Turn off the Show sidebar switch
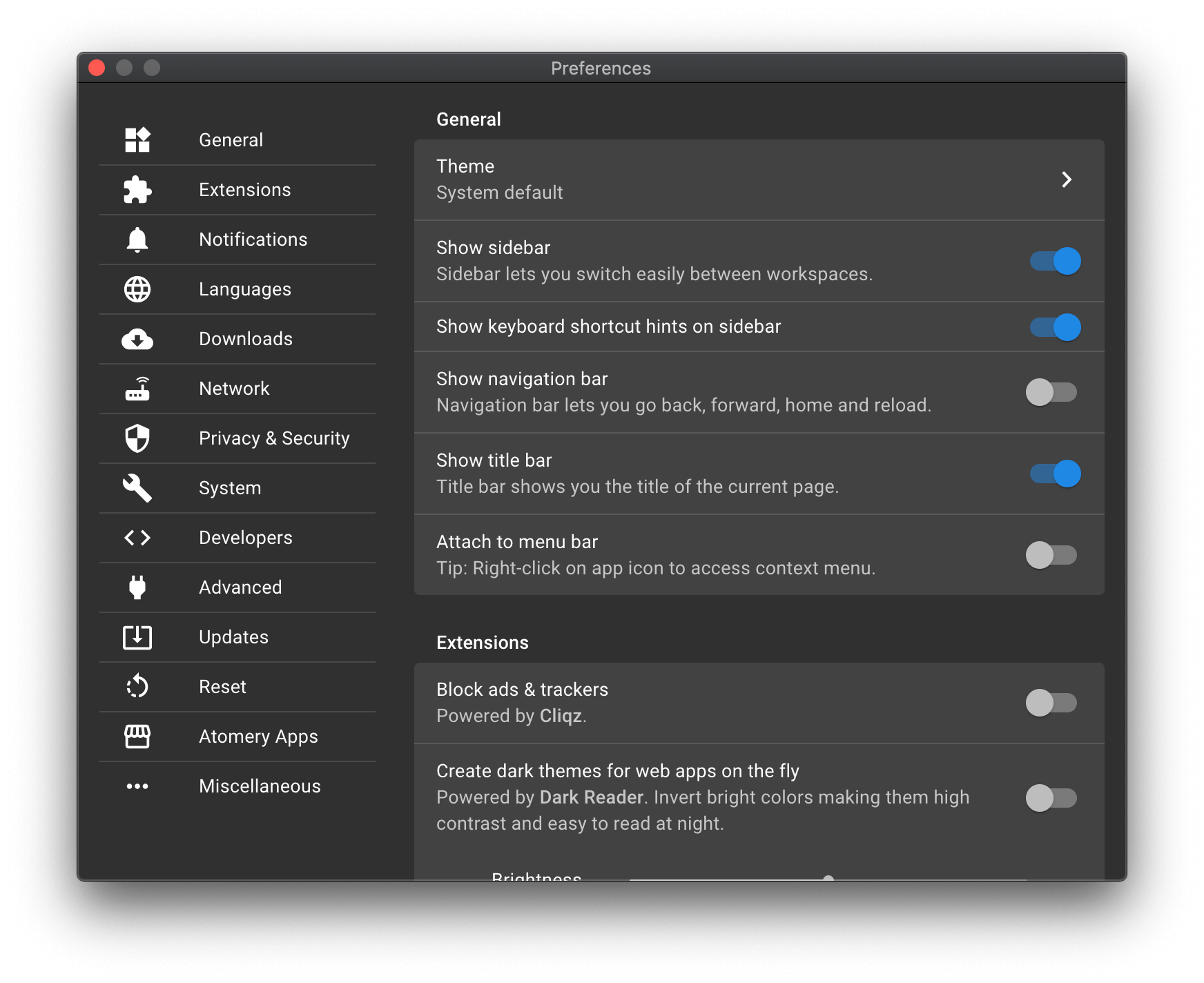 (1055, 261)
